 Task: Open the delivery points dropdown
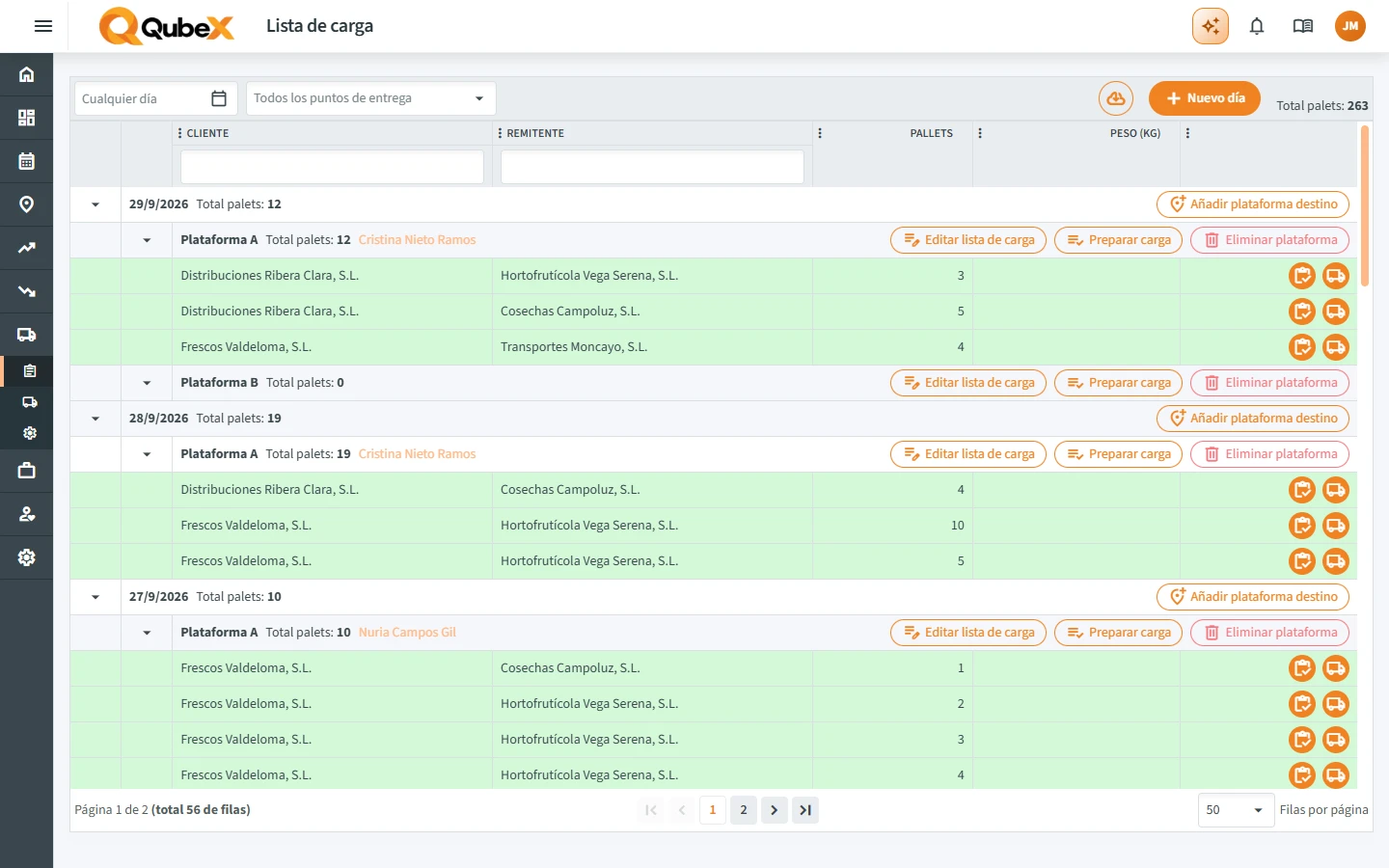coord(371,98)
